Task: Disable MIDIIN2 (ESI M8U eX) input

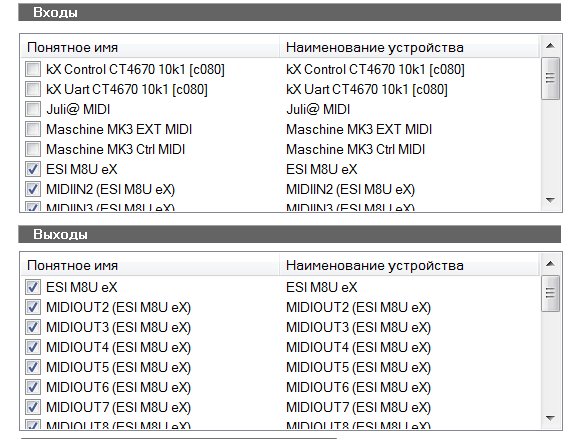Action: click(x=33, y=189)
